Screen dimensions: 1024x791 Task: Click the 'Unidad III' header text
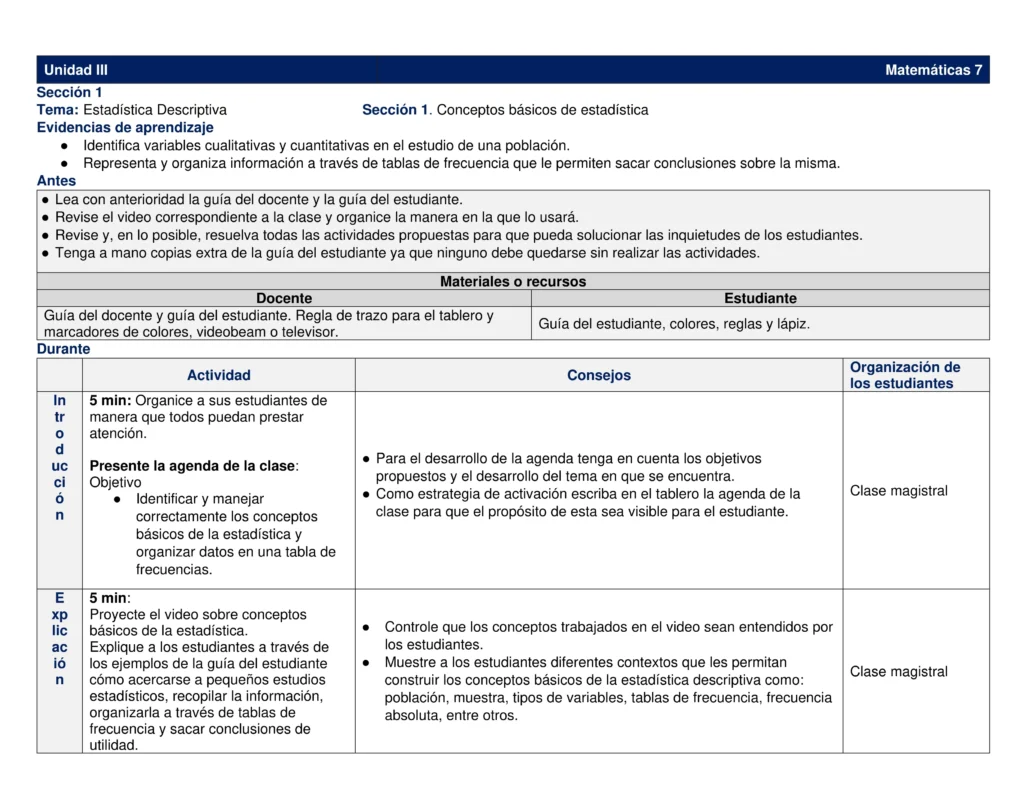[x=76, y=70]
